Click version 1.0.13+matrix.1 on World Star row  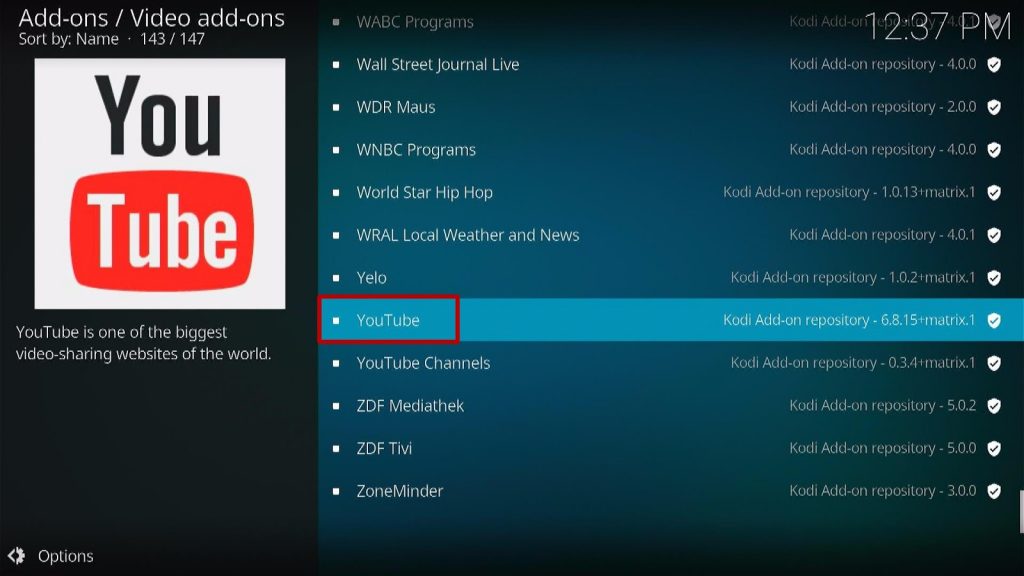click(928, 192)
